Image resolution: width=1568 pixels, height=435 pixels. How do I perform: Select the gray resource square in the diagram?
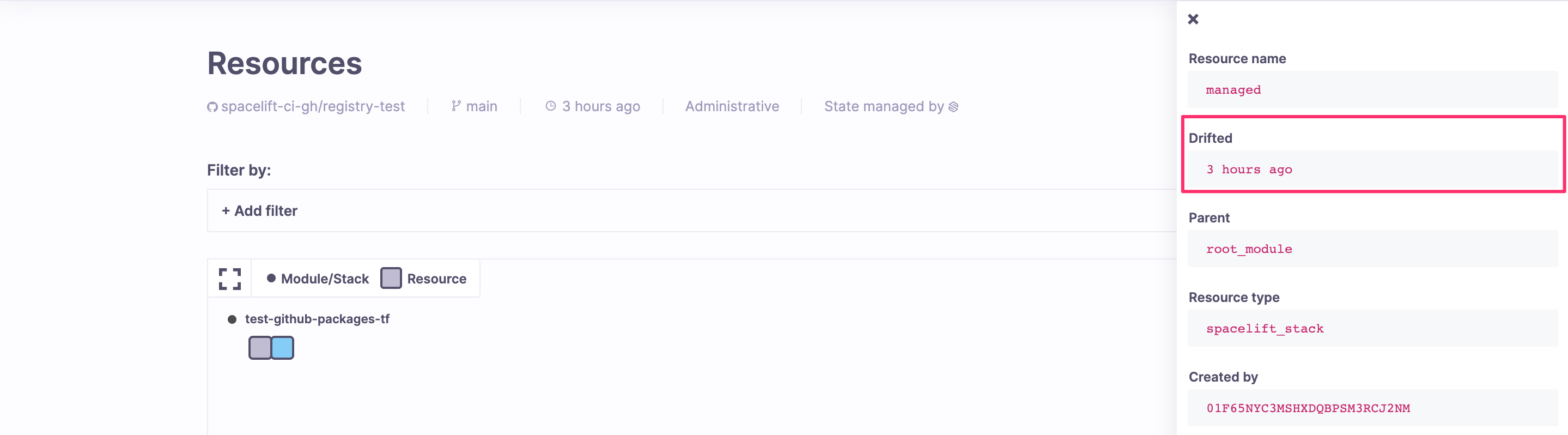pyautogui.click(x=260, y=348)
